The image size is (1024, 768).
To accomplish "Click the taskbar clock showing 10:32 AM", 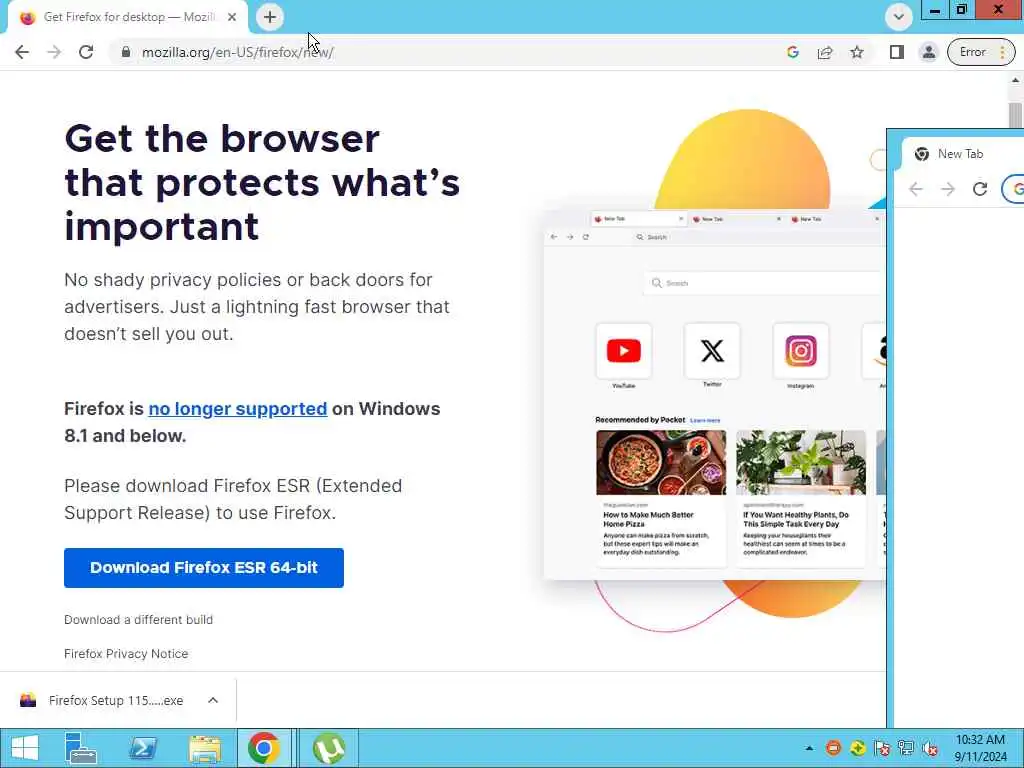I will point(980,748).
